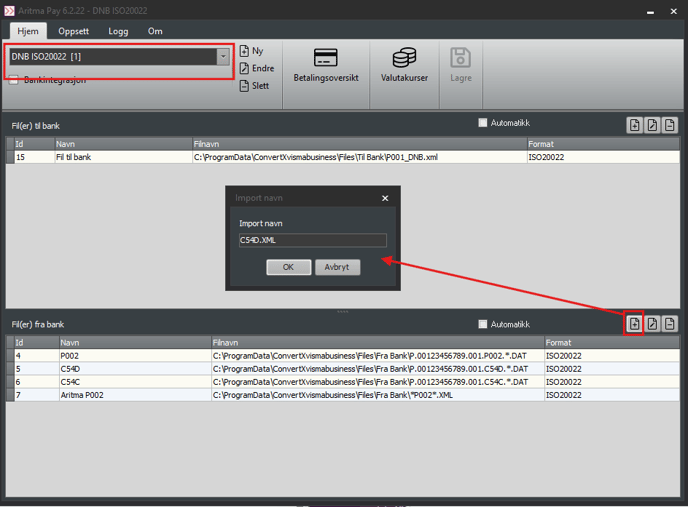Click the Endre (edit) profile icon
Viewport: 688px width, 507px height.
pos(245,69)
